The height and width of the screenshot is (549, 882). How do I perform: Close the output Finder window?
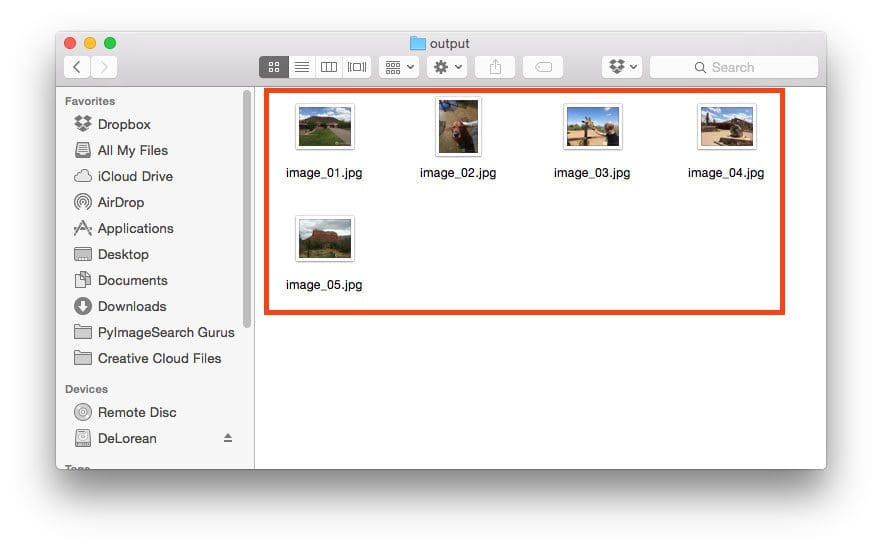tap(70, 43)
